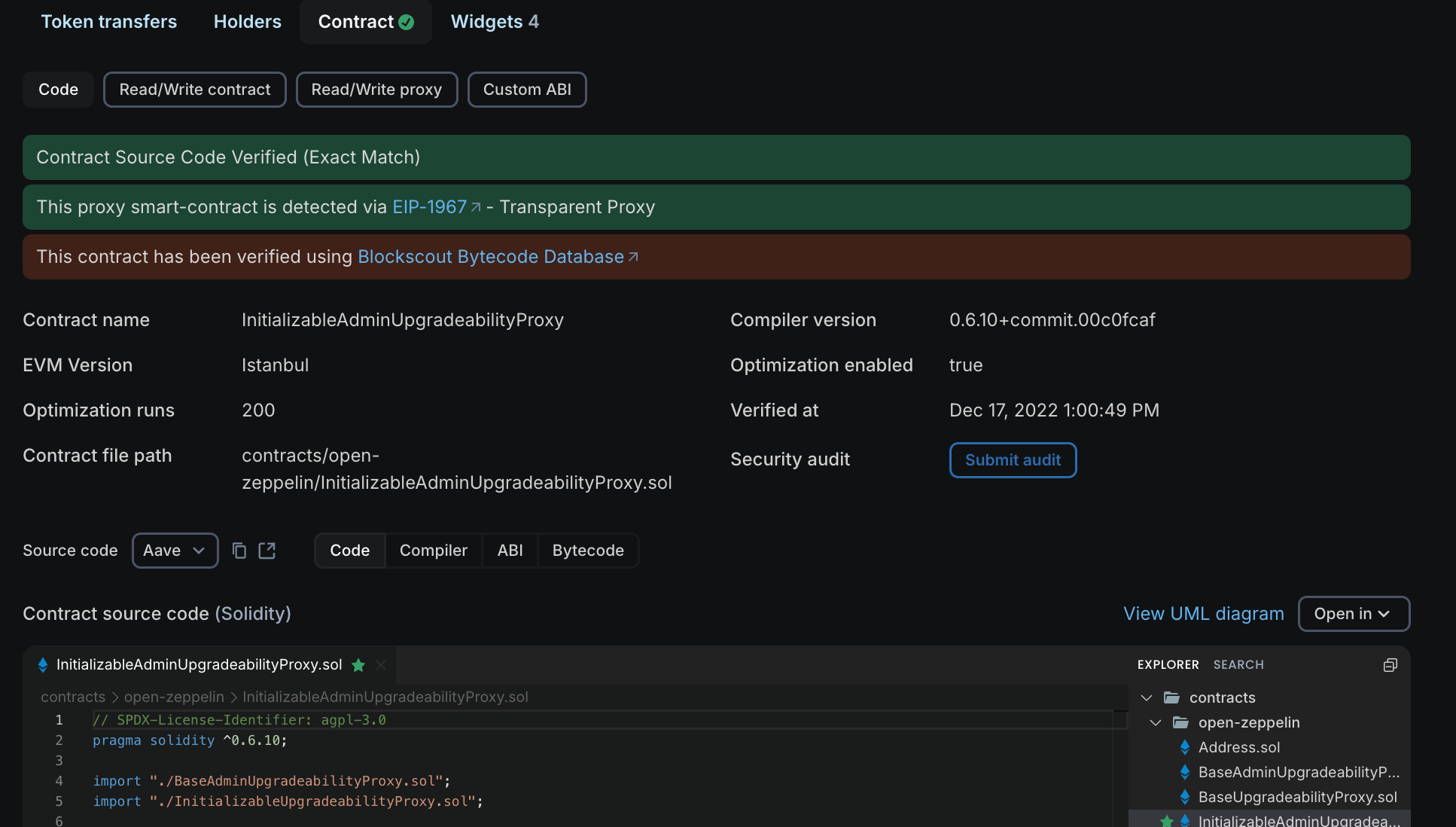This screenshot has height=827, width=1456.
Task: Click the Solidity icon next to Address.sol
Action: pyautogui.click(x=1185, y=747)
